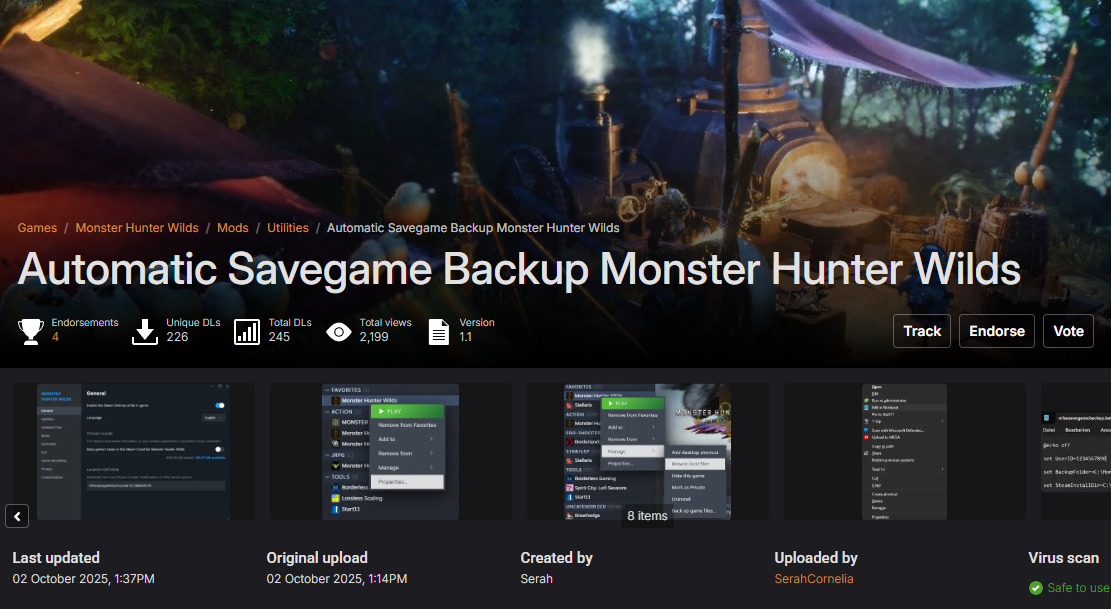
Task: Open Monster Hunter Wilds breadcrumb link
Action: 137,227
